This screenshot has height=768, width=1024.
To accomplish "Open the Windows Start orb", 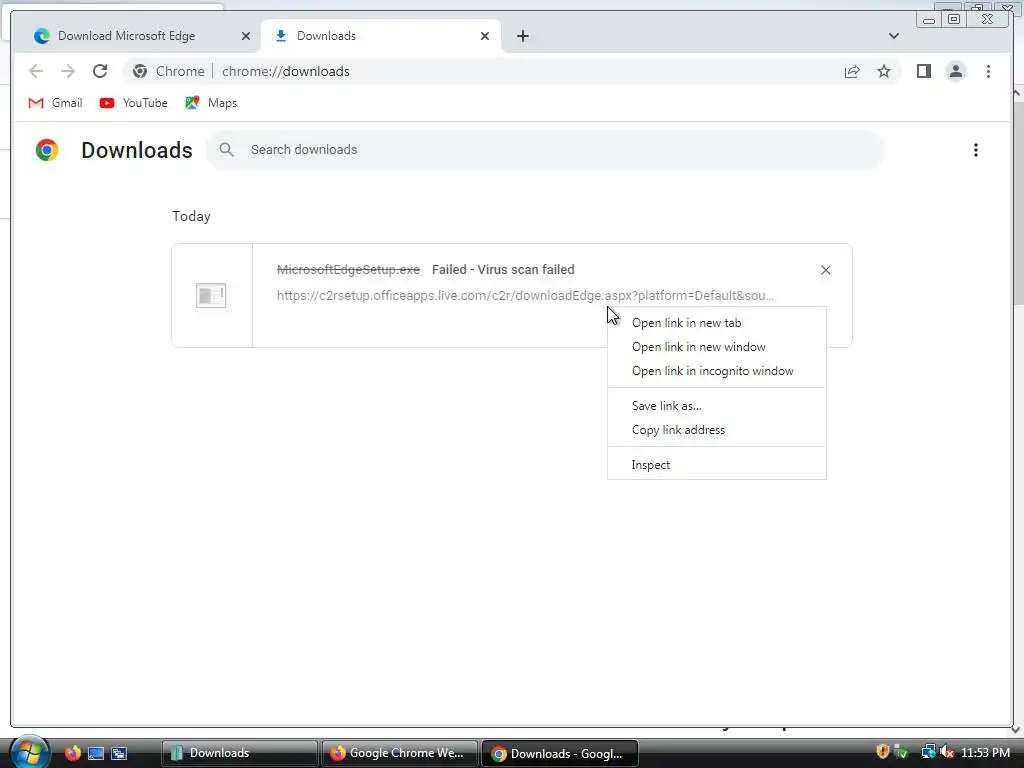I will tap(29, 752).
